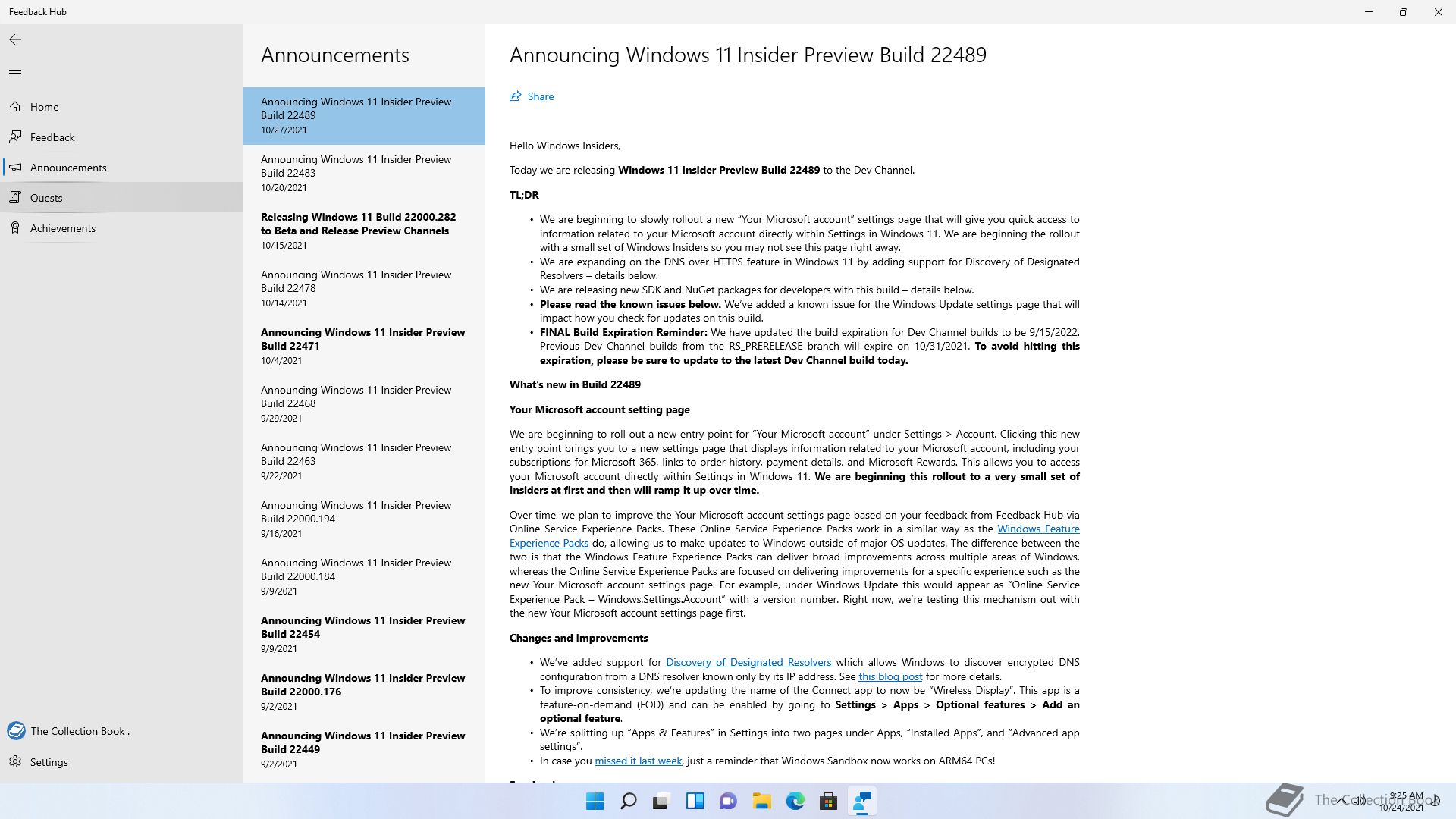The width and height of the screenshot is (1456, 819).
Task: Open the 'missed it last week' link
Action: tap(638, 761)
